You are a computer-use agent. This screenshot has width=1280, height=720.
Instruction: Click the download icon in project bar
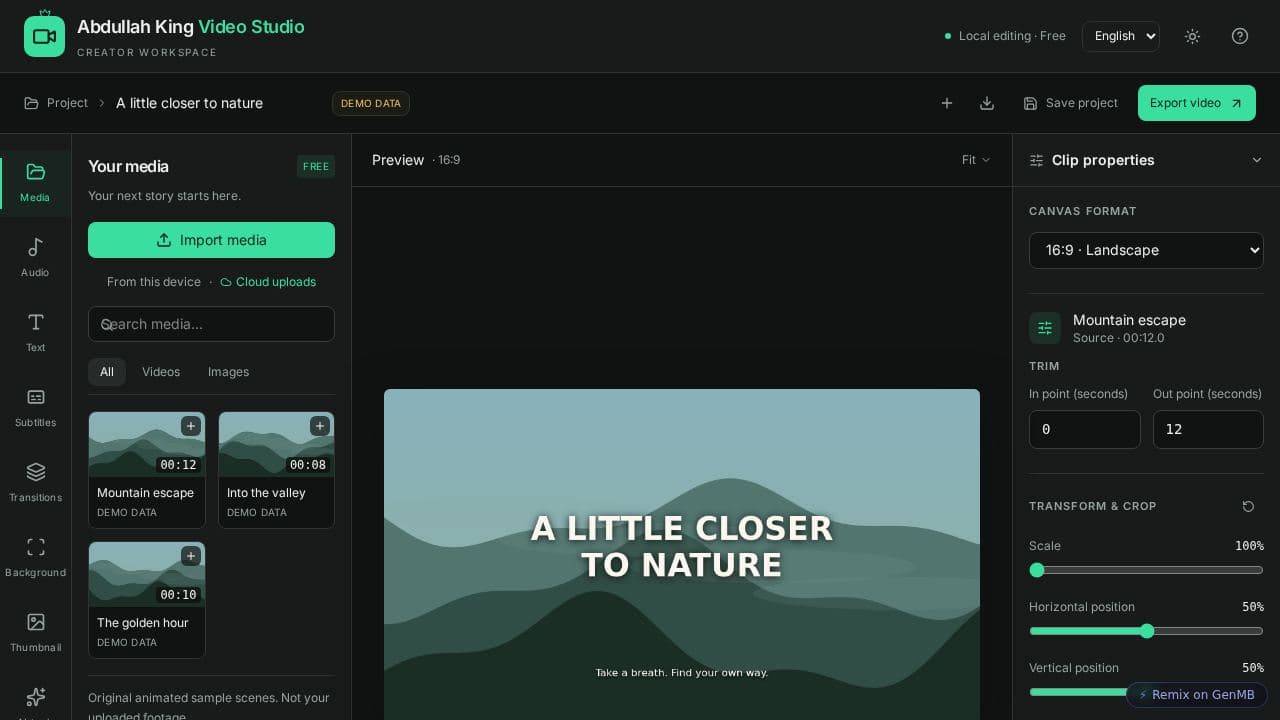point(987,103)
